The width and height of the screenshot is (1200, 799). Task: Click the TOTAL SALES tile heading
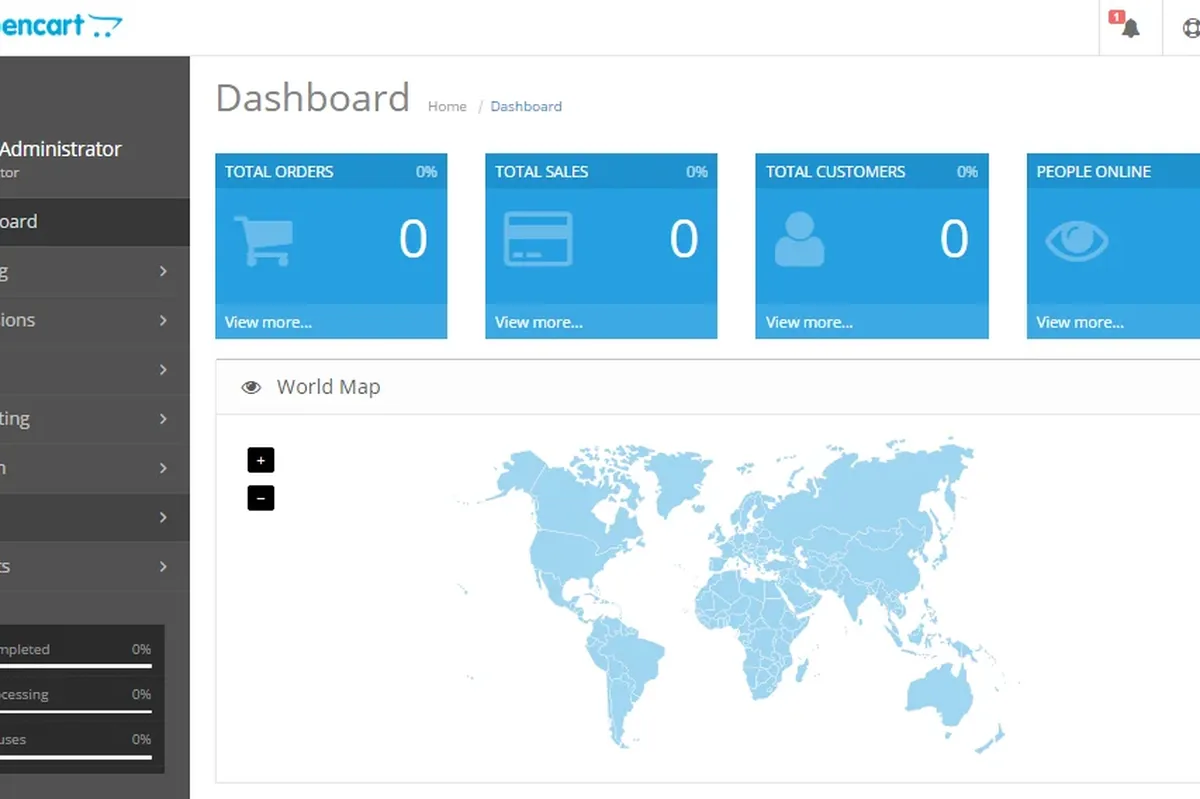tap(541, 172)
